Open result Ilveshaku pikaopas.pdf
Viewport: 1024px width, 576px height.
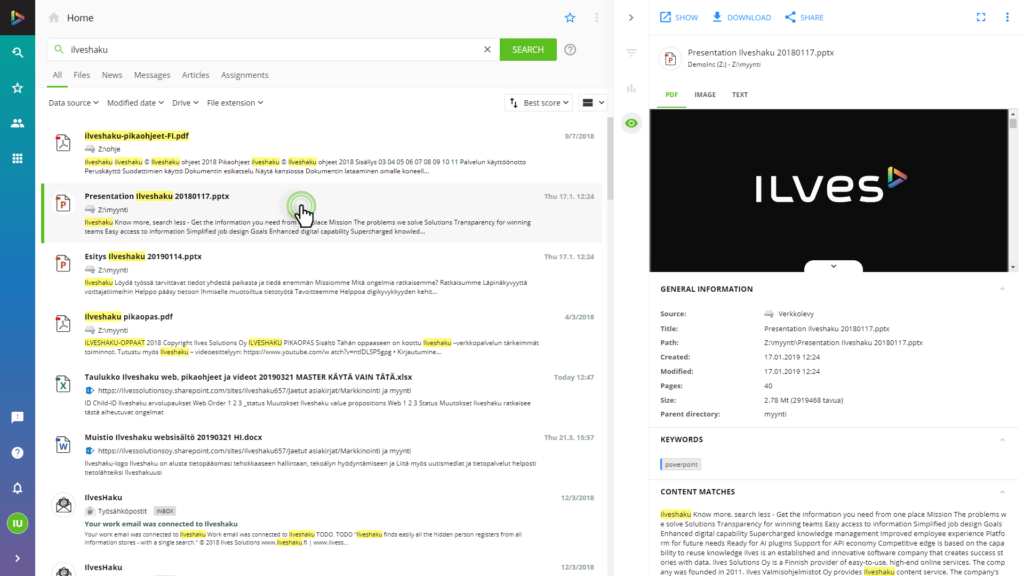(x=129, y=316)
